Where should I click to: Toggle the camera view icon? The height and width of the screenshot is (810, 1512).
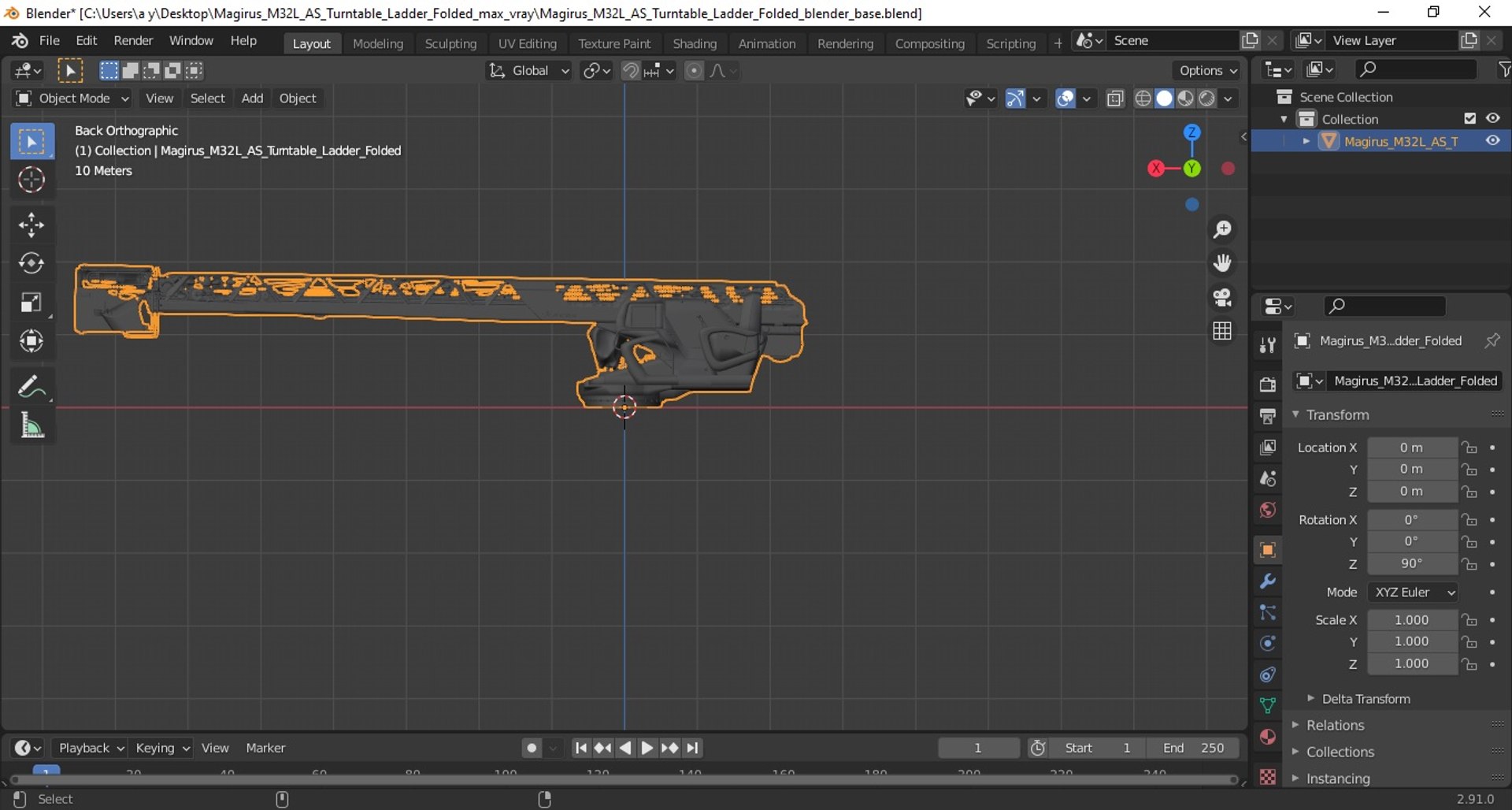(x=1222, y=297)
